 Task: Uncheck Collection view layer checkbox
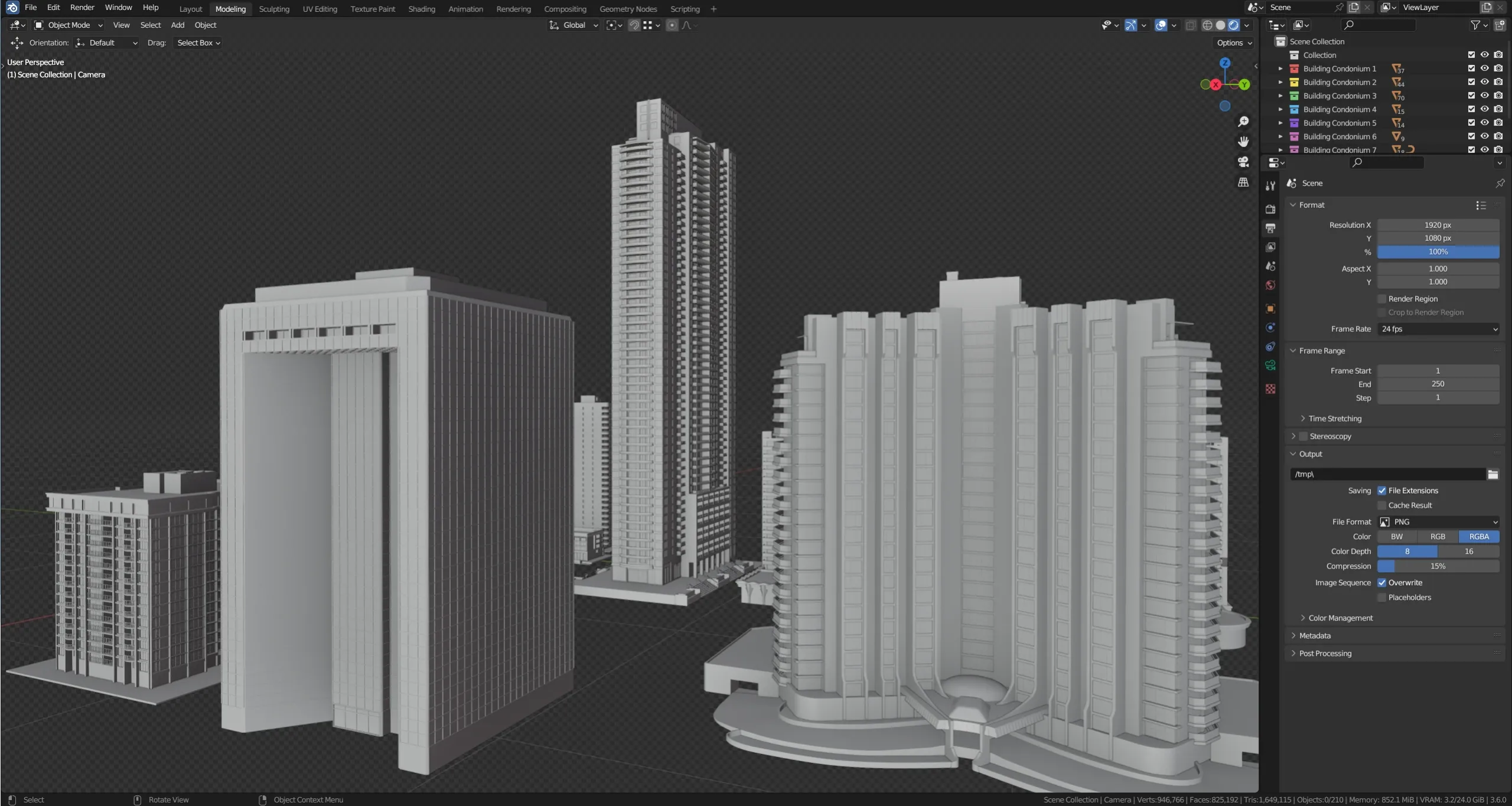point(1471,55)
